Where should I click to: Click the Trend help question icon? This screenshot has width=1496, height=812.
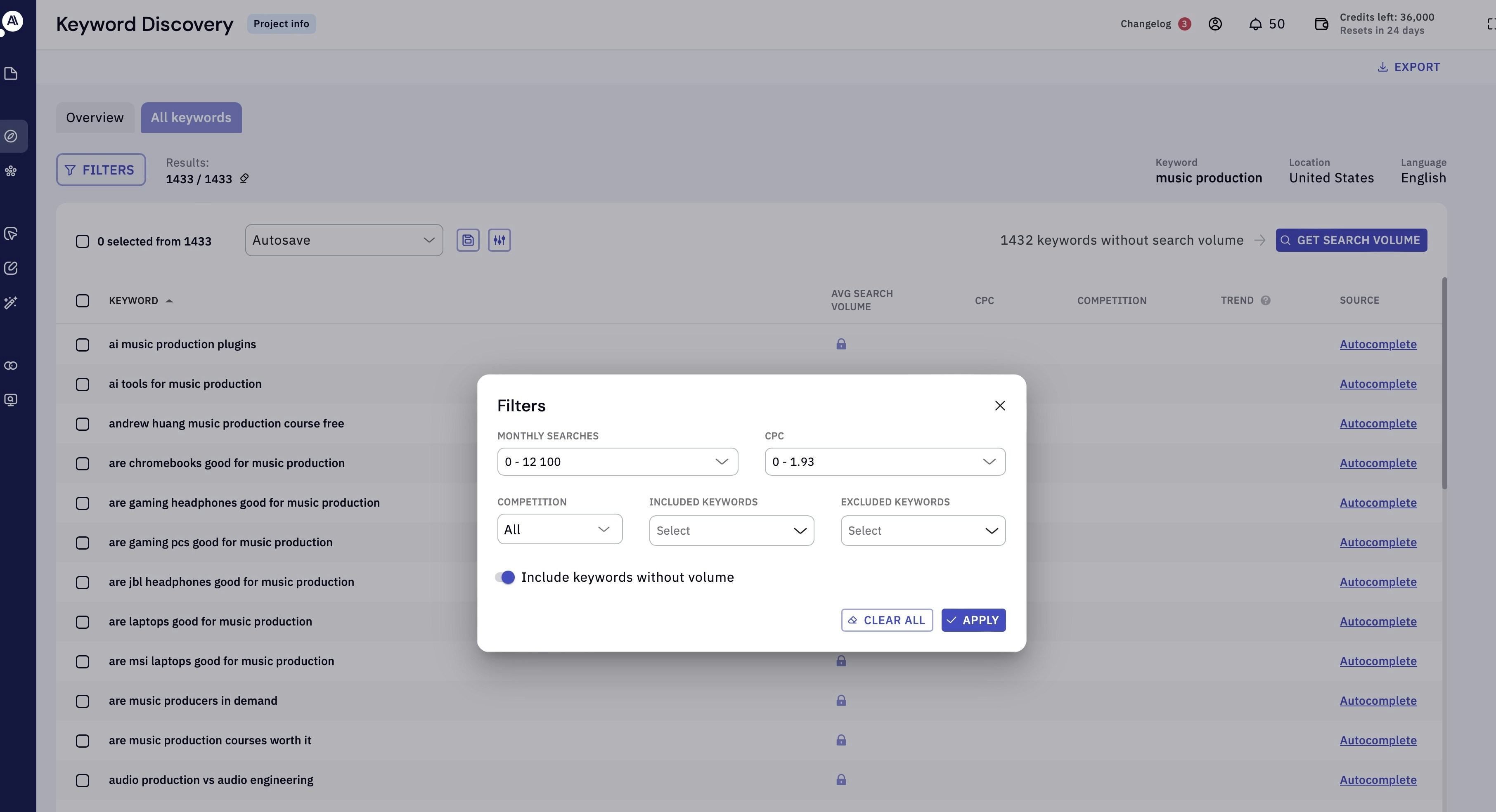point(1265,301)
